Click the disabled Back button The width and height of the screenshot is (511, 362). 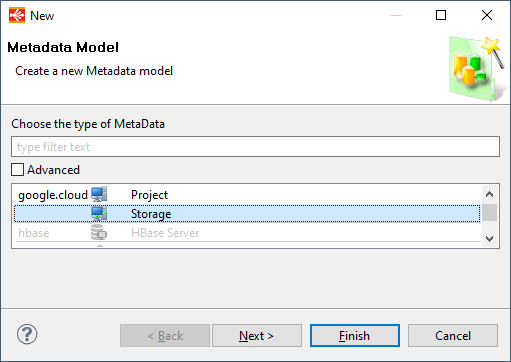(165, 335)
